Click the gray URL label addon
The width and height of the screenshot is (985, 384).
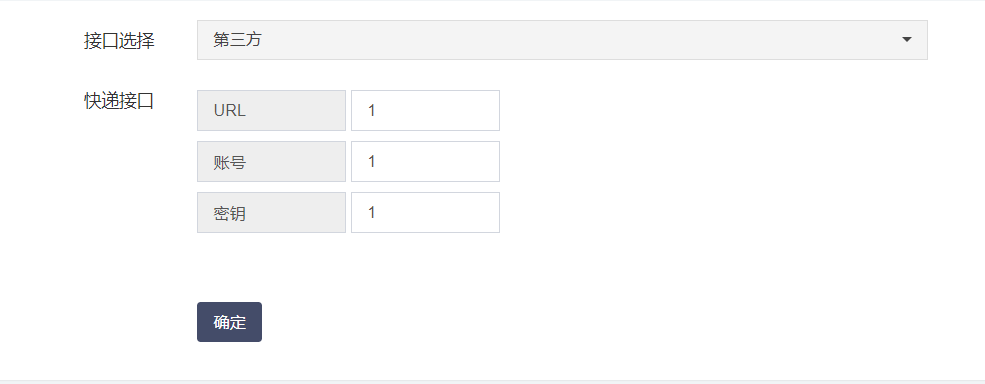coord(271,111)
